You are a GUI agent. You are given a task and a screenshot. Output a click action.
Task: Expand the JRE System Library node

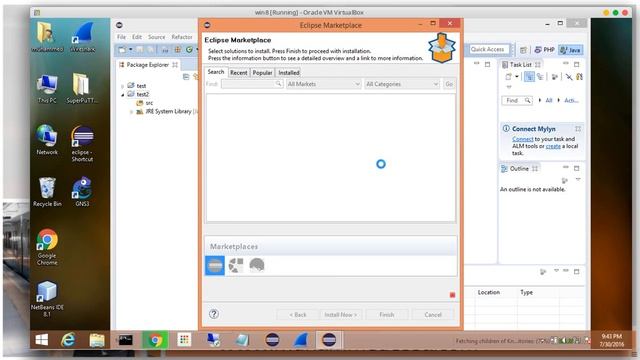tap(131, 112)
